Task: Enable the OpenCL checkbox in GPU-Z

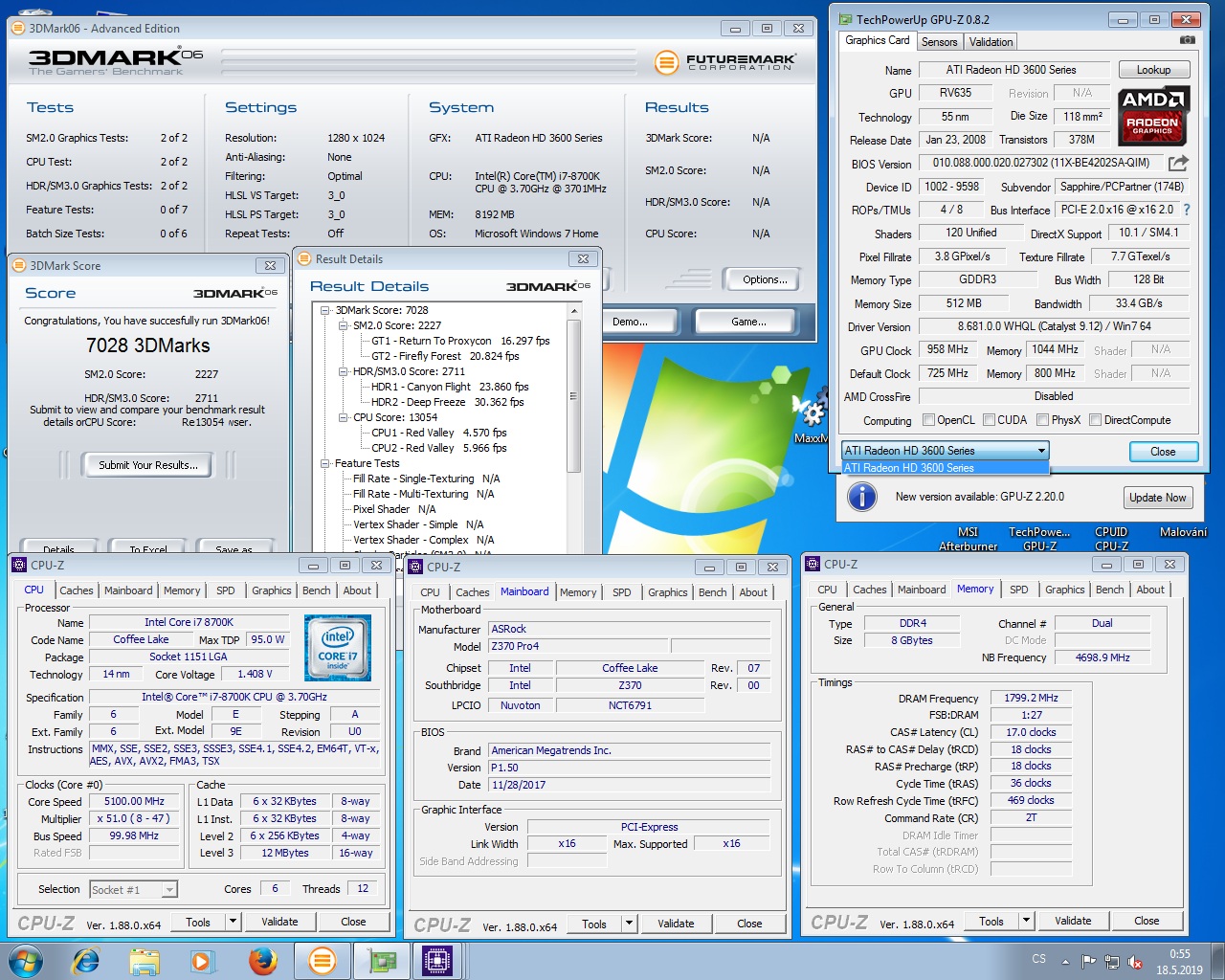Action: (928, 420)
